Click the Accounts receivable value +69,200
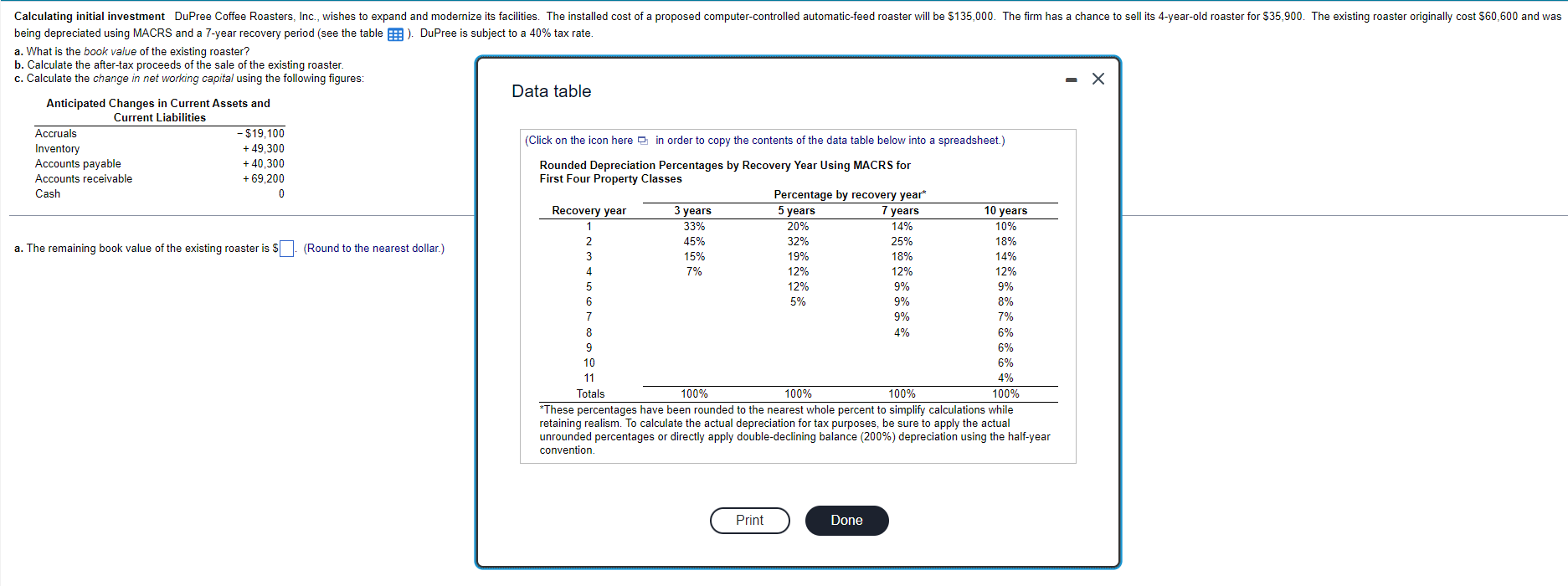Screen dimensions: 1568x586 264,179
